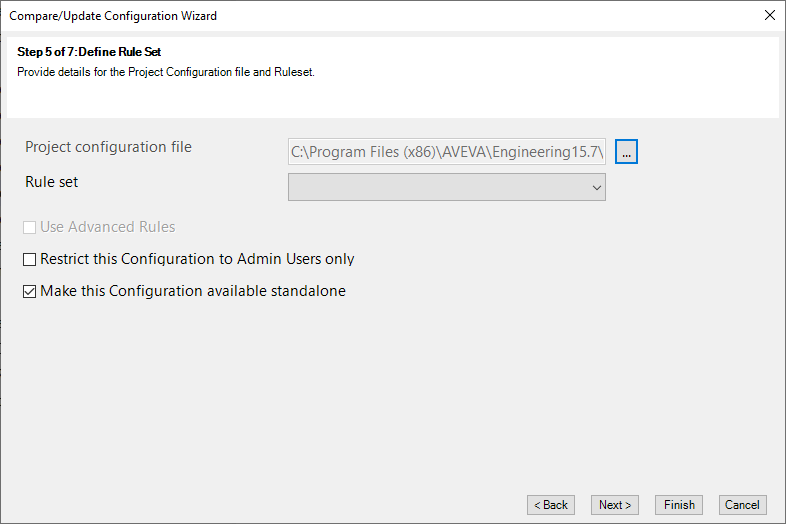Focus the Project configuration file path field

447,152
